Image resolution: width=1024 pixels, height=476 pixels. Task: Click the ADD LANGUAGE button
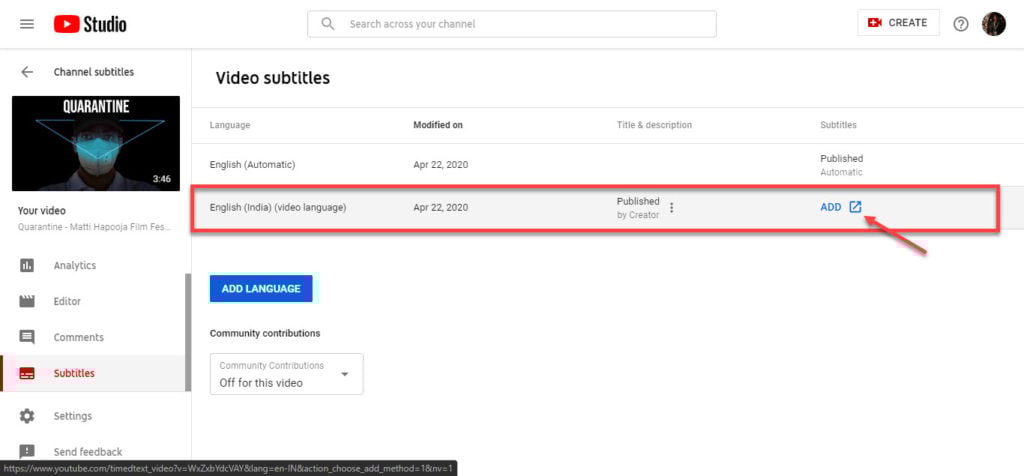(261, 289)
